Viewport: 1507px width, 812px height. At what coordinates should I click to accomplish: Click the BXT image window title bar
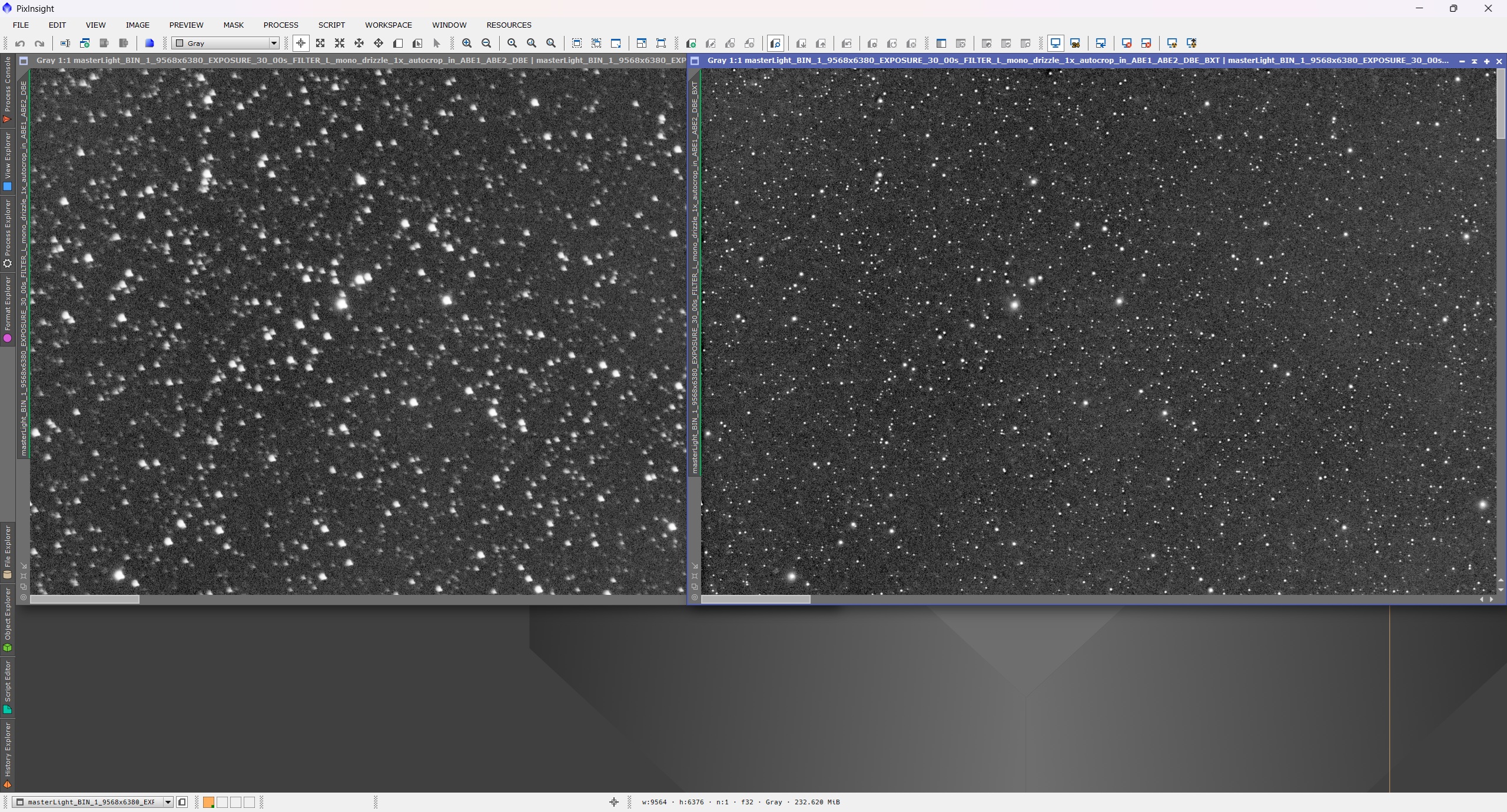click(x=1077, y=60)
